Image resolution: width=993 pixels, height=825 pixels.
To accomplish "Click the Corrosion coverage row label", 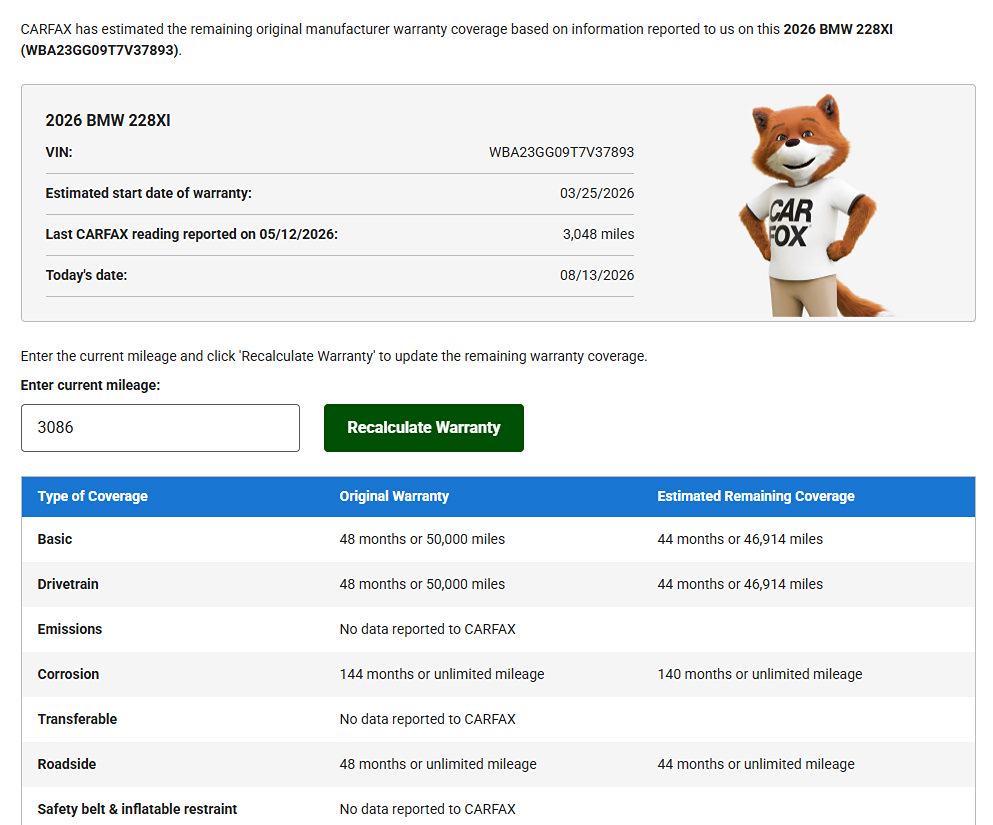I will point(68,674).
